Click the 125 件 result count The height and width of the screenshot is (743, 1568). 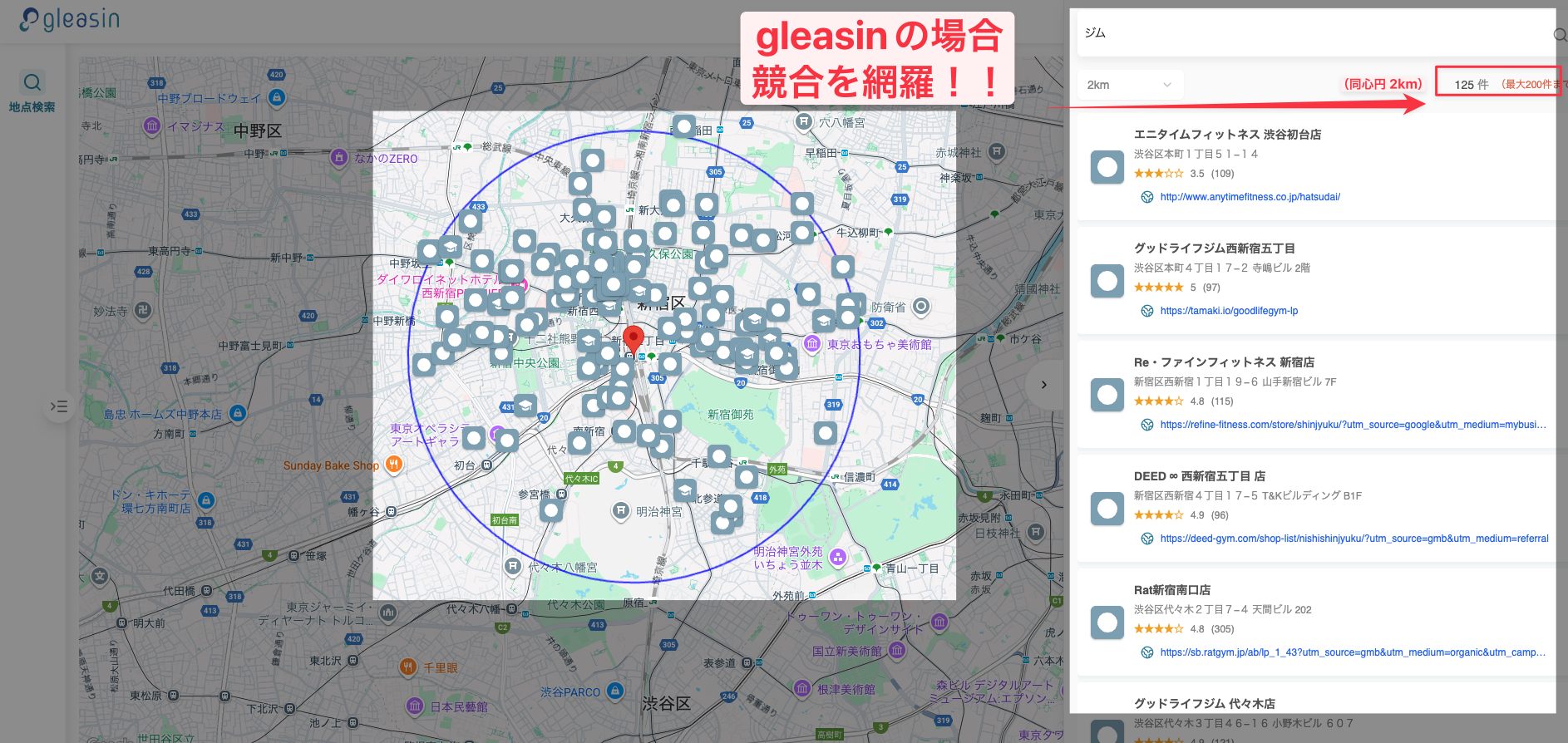click(x=1471, y=85)
